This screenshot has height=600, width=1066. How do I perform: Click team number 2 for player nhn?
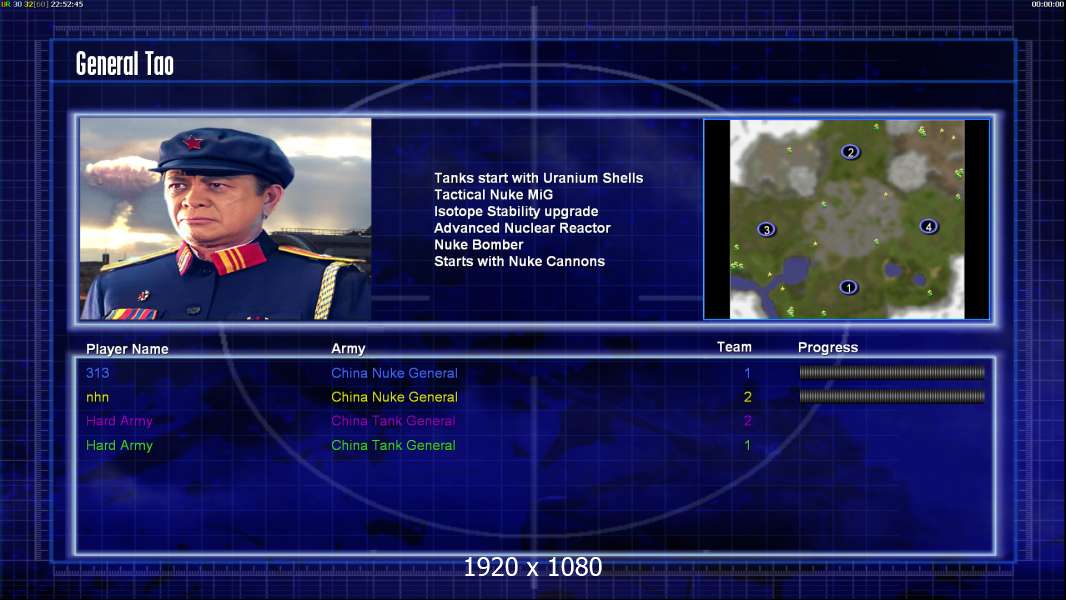pos(747,397)
